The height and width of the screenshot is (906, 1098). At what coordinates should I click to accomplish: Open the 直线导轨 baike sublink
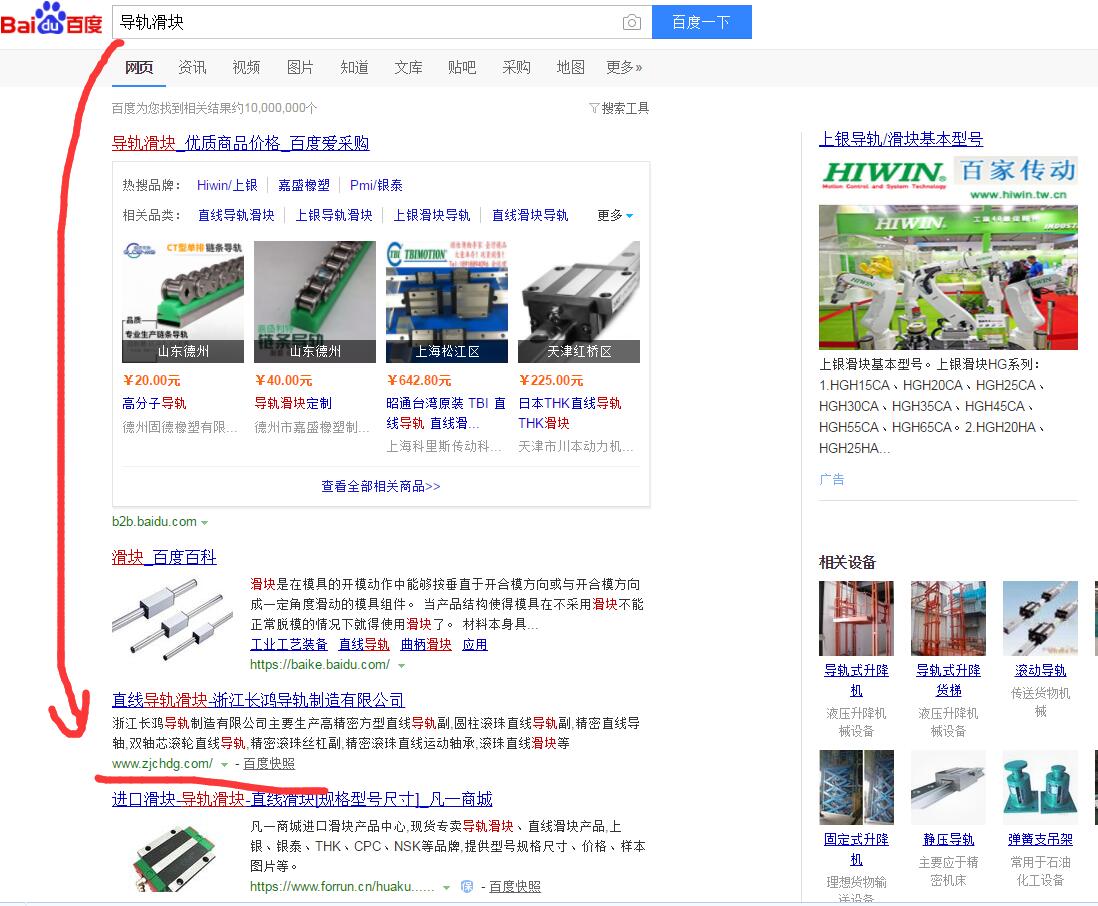(x=364, y=644)
